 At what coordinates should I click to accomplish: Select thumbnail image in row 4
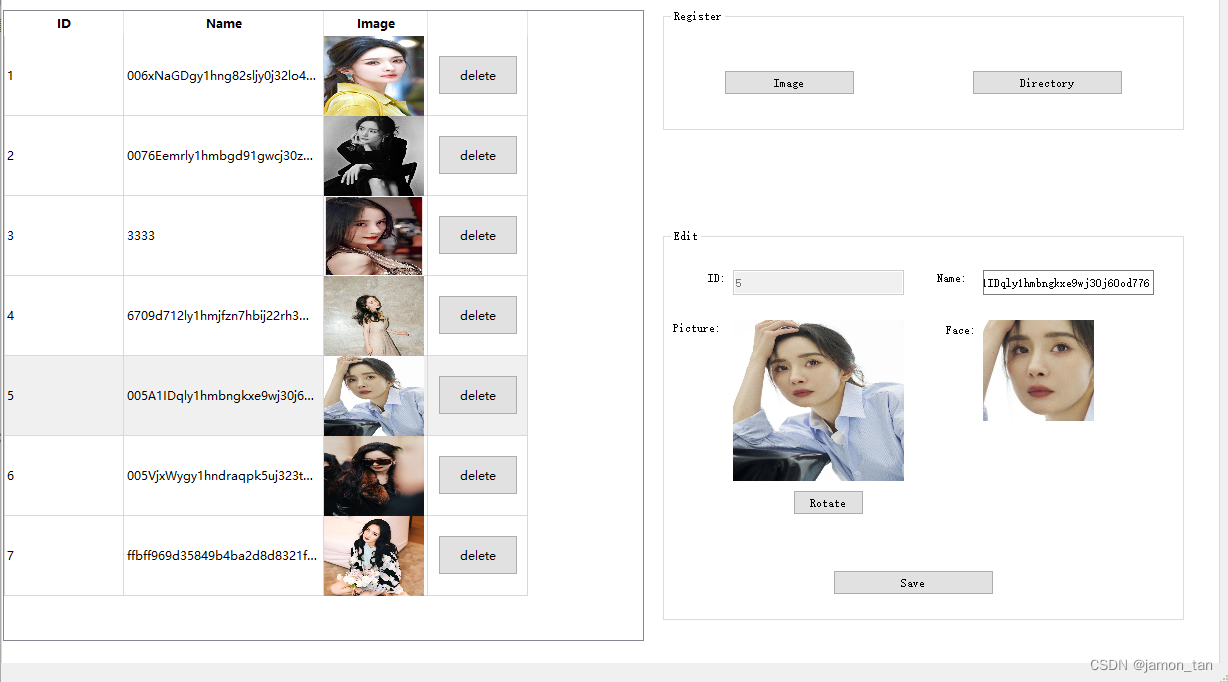[x=374, y=316]
